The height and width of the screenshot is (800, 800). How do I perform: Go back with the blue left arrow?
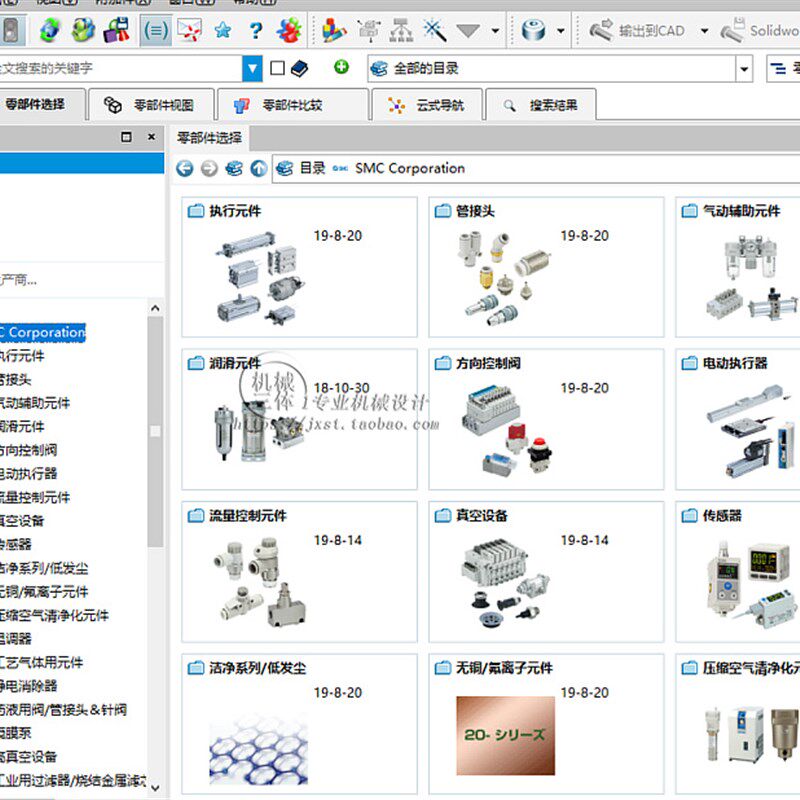coord(185,168)
